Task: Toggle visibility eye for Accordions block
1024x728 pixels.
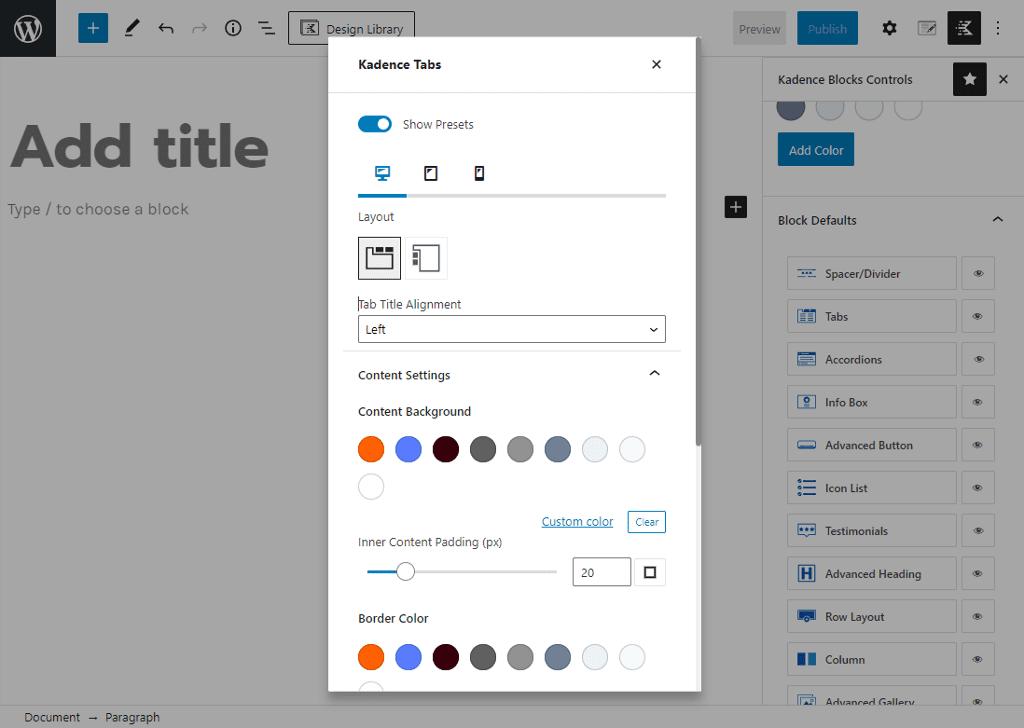Action: (x=978, y=360)
